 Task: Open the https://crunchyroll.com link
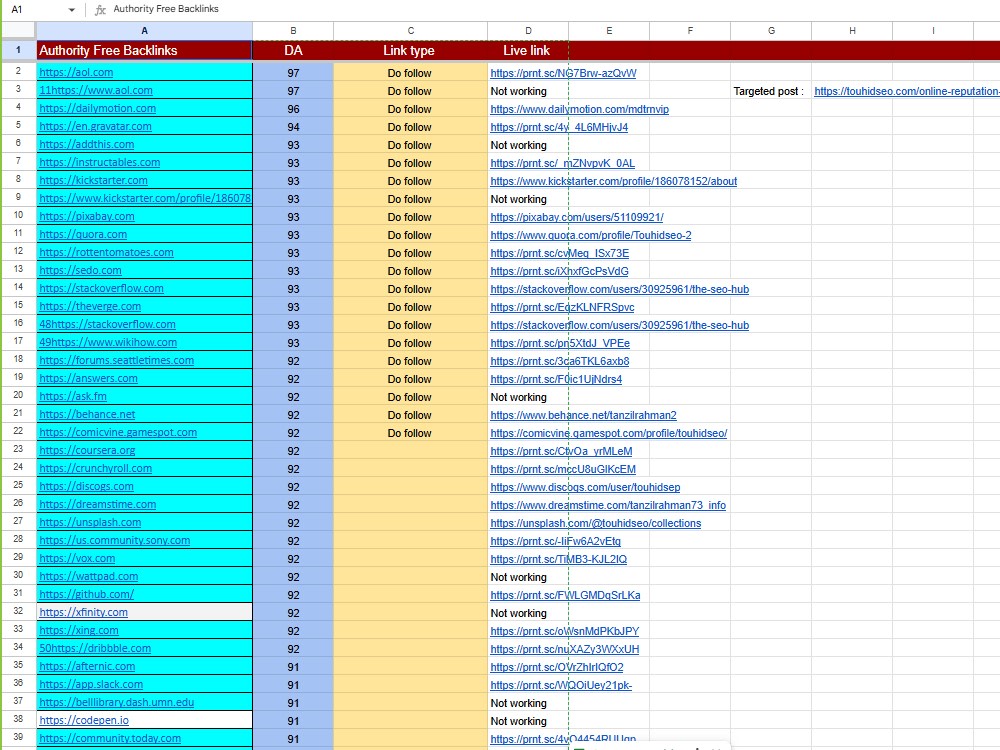click(96, 467)
